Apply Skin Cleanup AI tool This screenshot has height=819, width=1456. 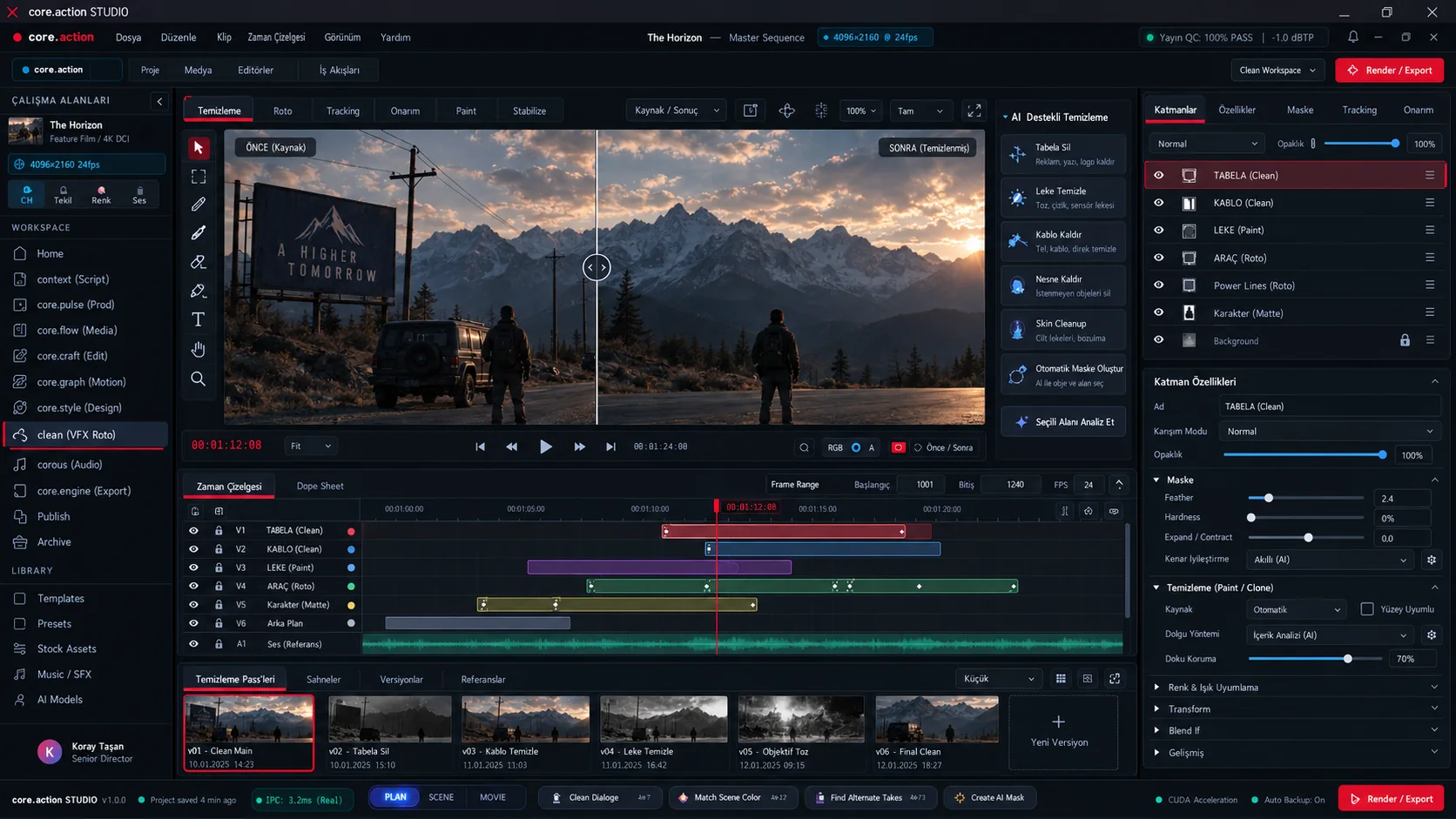tap(1063, 330)
